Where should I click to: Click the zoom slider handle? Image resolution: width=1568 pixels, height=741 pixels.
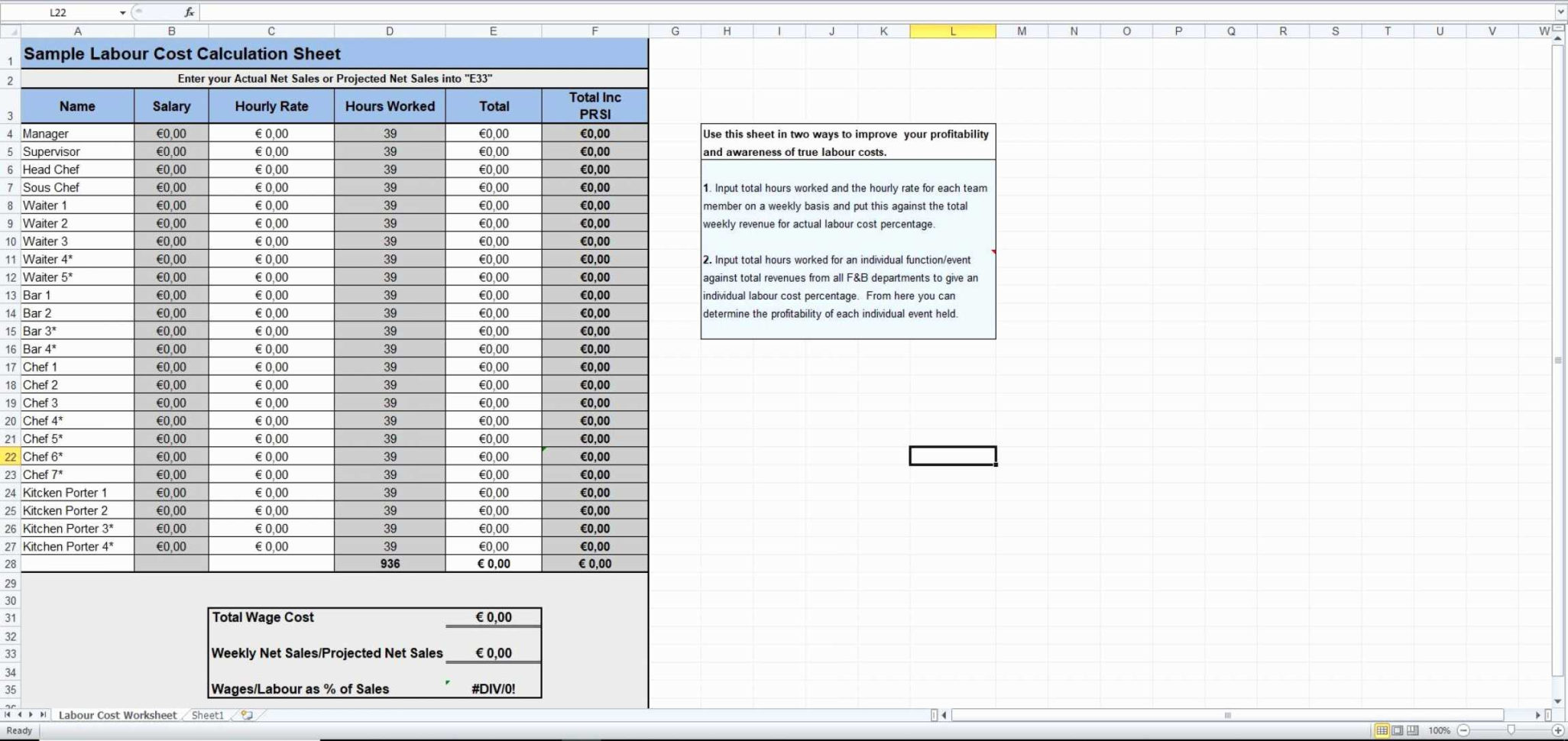tap(1511, 730)
